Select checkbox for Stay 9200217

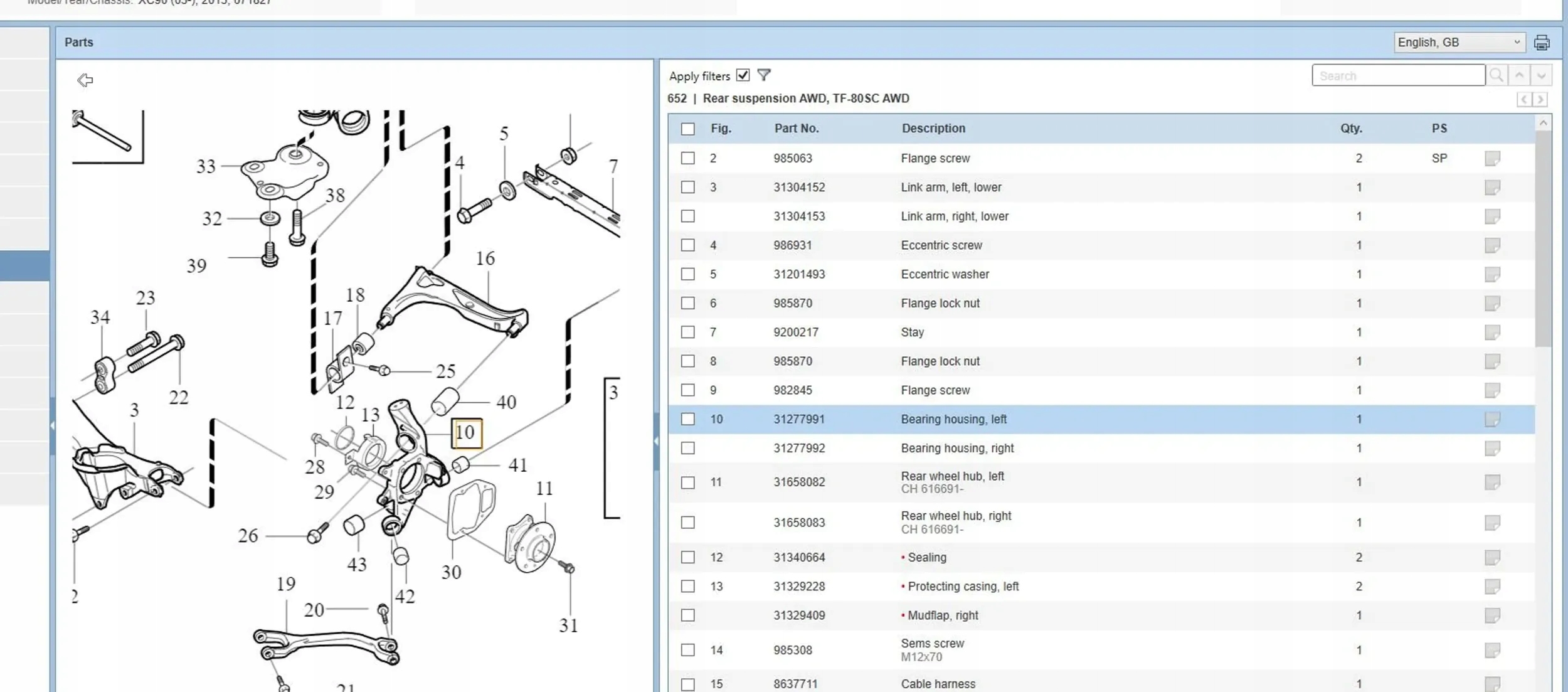[688, 332]
